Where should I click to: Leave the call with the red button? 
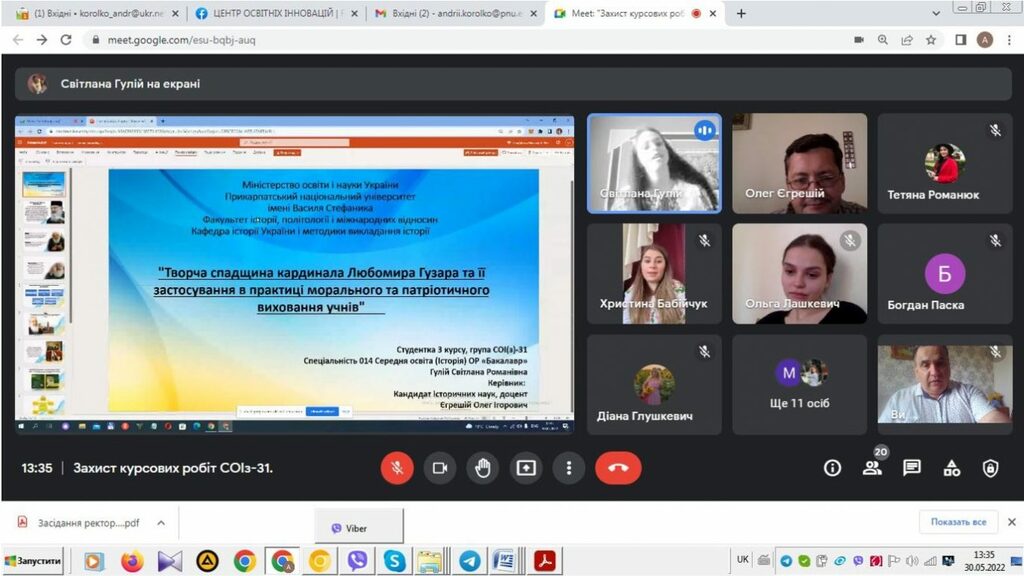(x=618, y=468)
